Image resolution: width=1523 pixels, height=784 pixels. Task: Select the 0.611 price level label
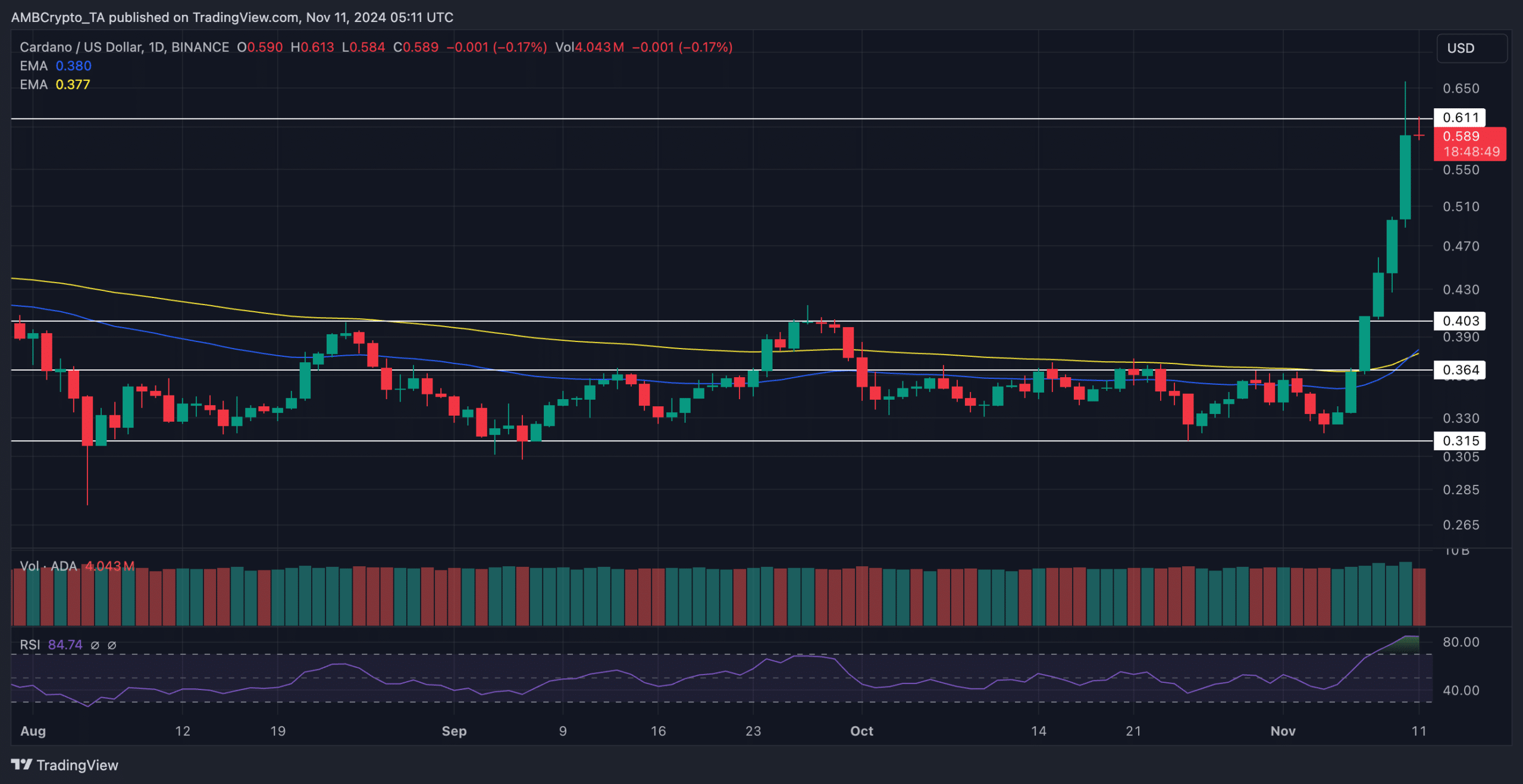(x=1460, y=117)
